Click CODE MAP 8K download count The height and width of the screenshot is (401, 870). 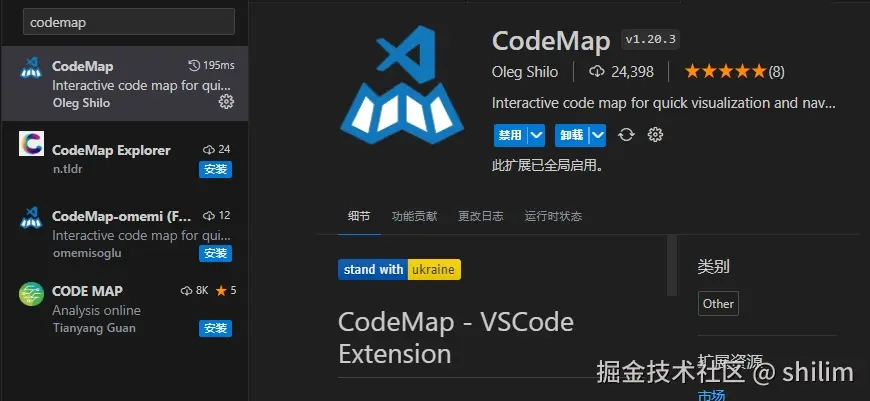point(195,290)
